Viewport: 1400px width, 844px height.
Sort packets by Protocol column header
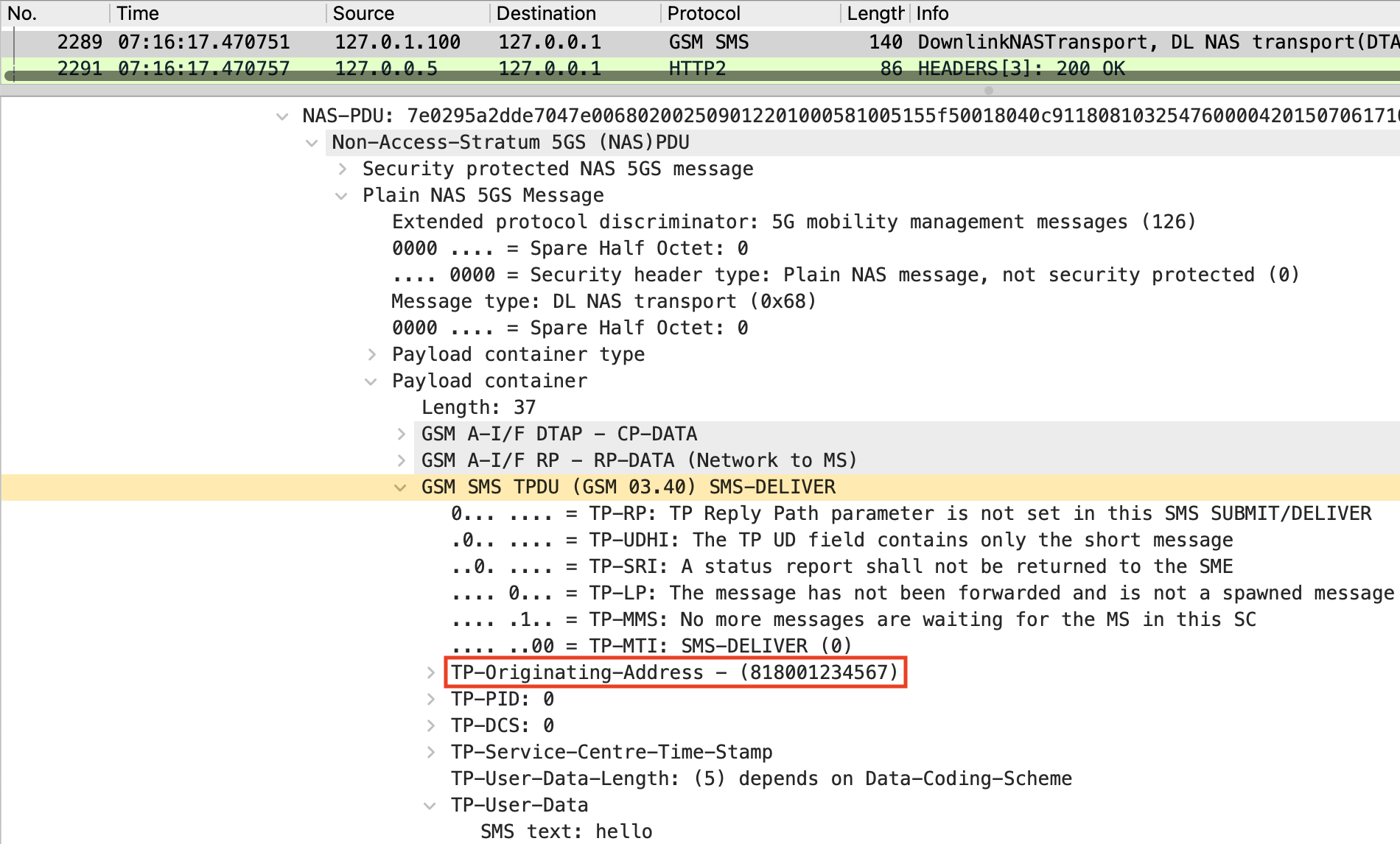(704, 13)
